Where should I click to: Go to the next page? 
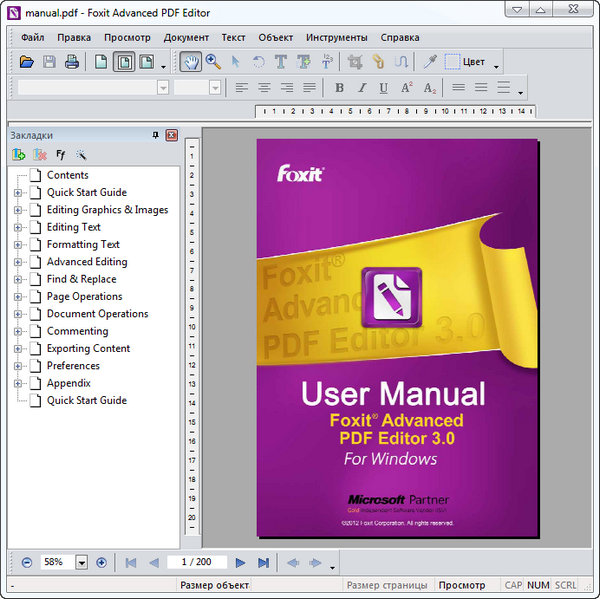240,563
